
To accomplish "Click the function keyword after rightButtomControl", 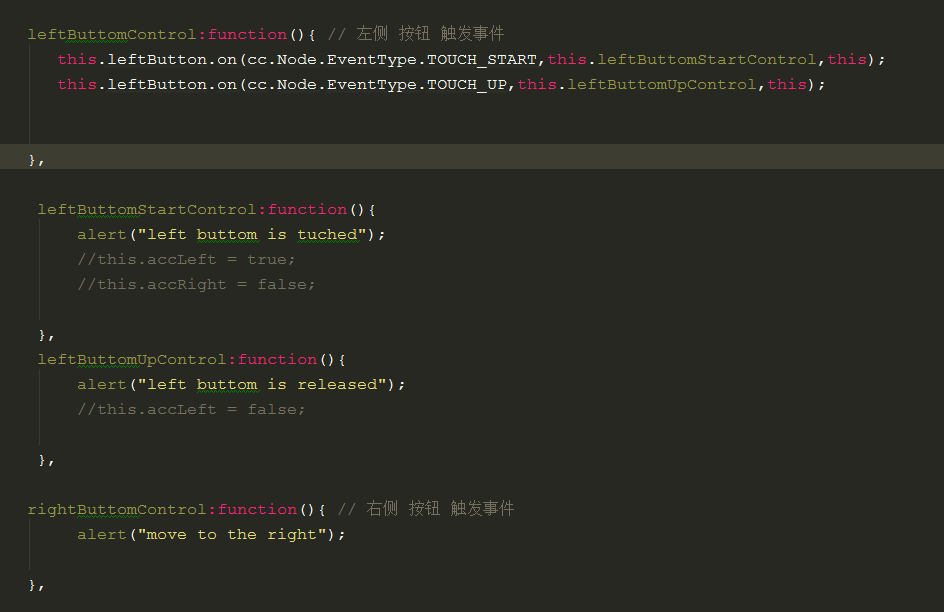I will pyautogui.click(x=257, y=509).
